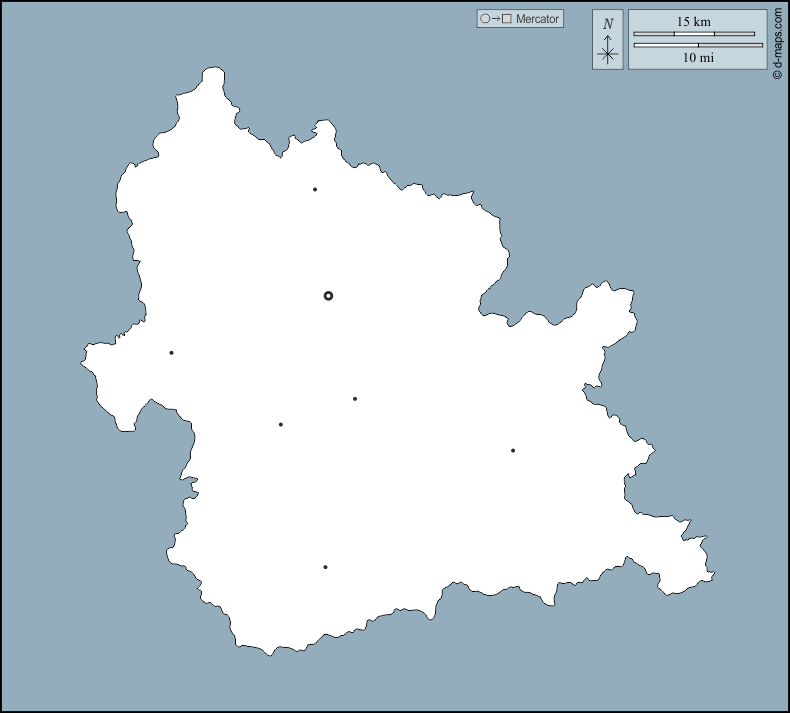Select the easternmost city dot
This screenshot has width=790, height=713.
[x=513, y=450]
